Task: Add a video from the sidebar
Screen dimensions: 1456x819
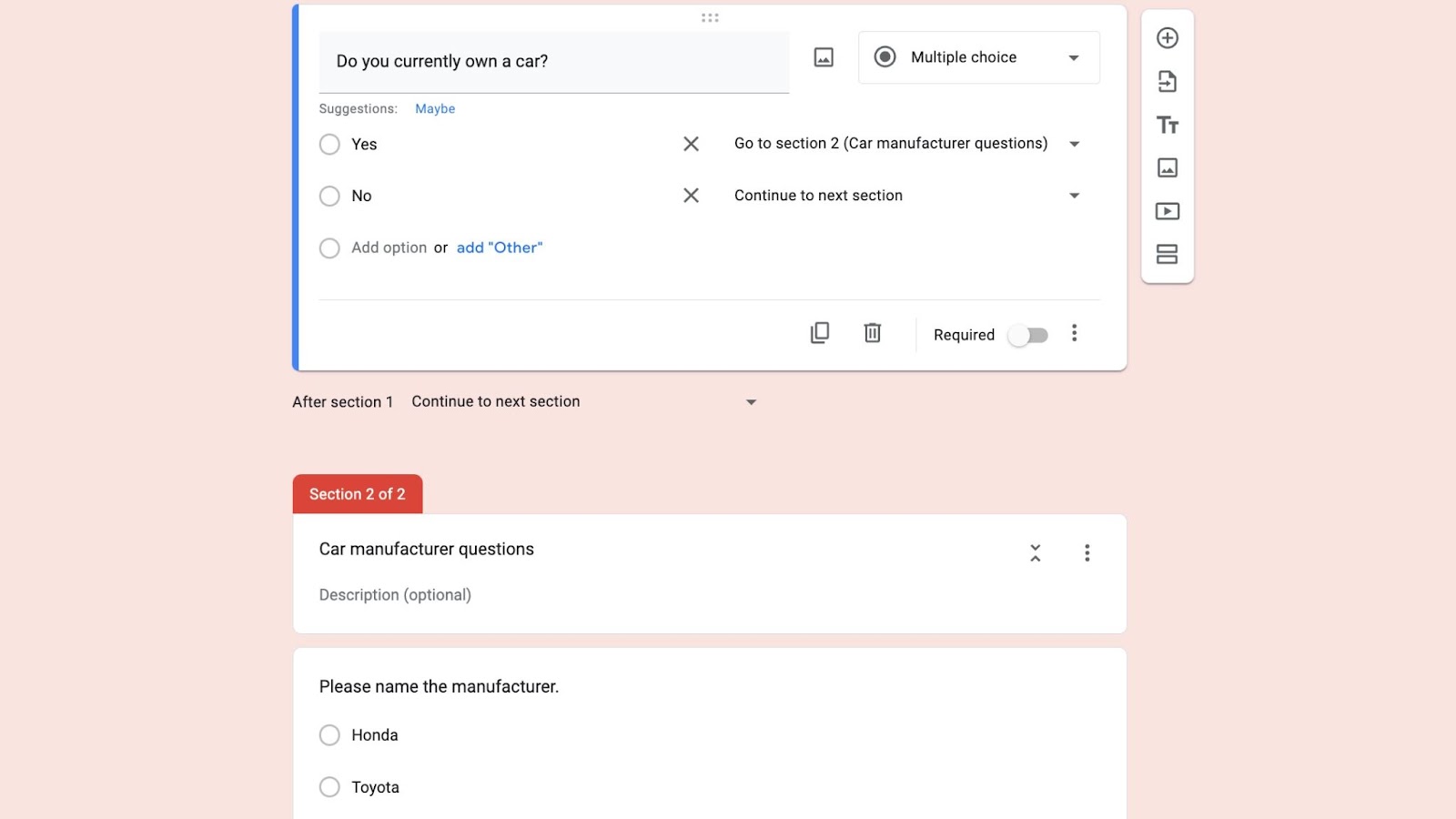Action: [1168, 211]
